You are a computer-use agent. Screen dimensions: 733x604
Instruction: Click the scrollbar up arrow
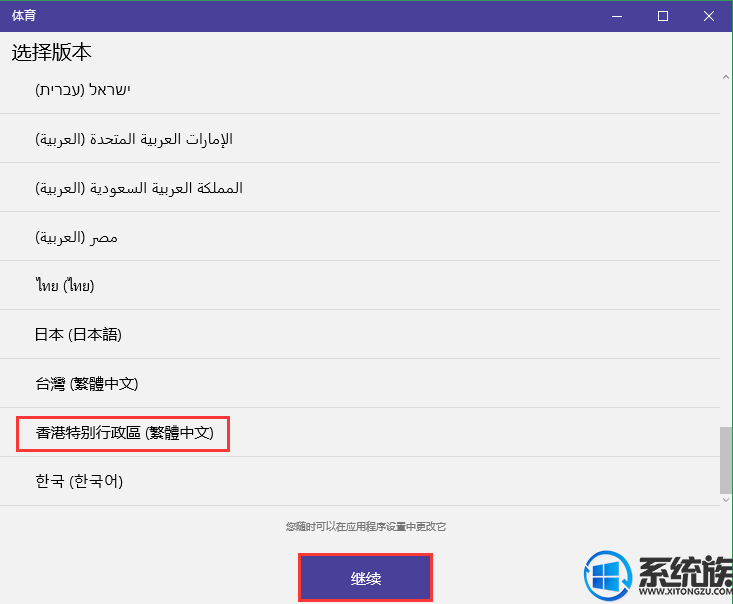tap(726, 77)
